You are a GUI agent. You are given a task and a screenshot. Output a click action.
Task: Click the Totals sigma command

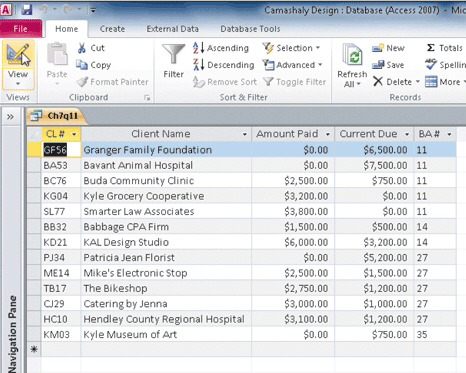(444, 48)
